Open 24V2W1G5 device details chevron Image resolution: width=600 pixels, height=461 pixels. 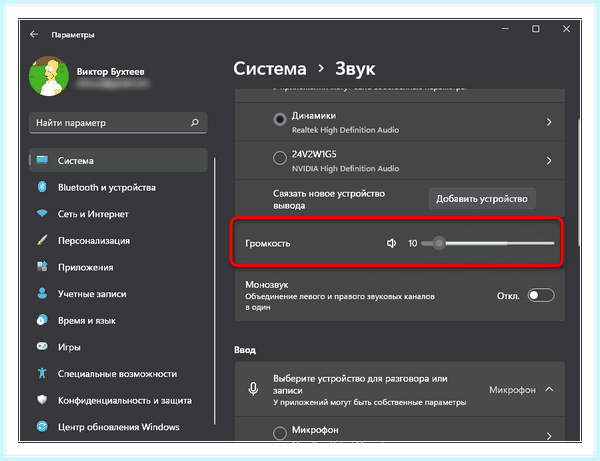(549, 160)
